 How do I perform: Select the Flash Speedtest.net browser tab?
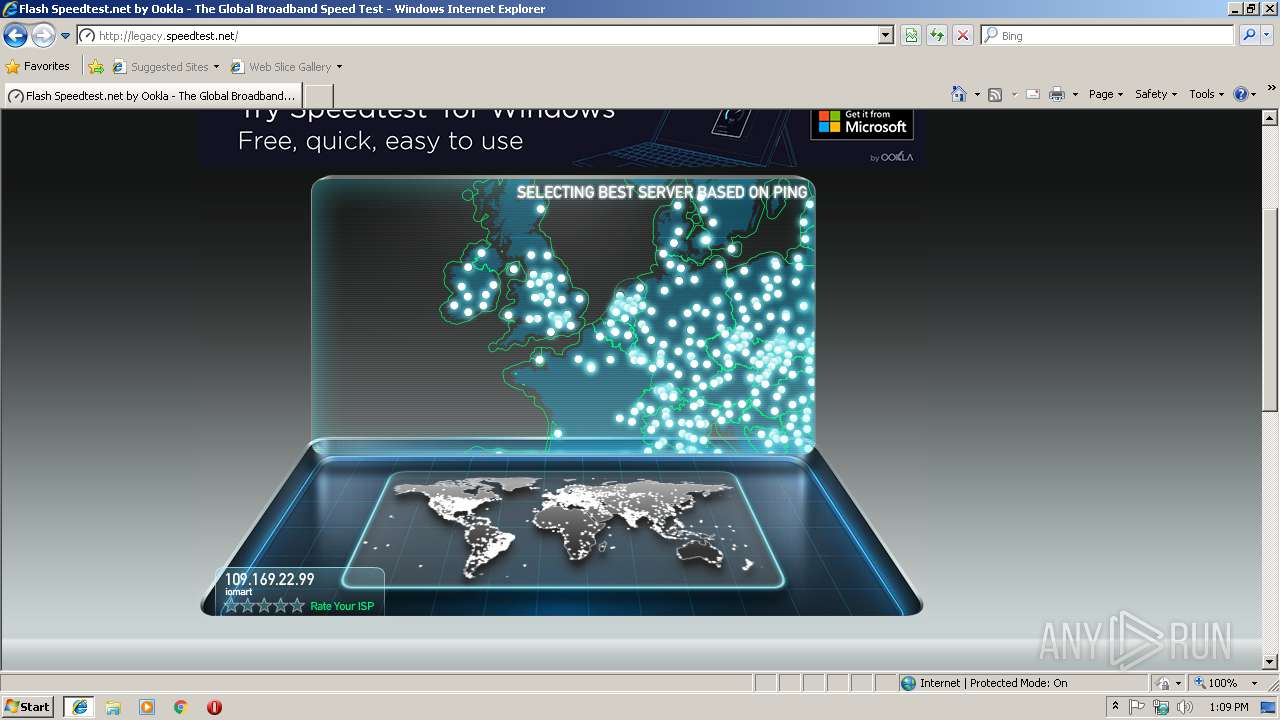tap(152, 96)
